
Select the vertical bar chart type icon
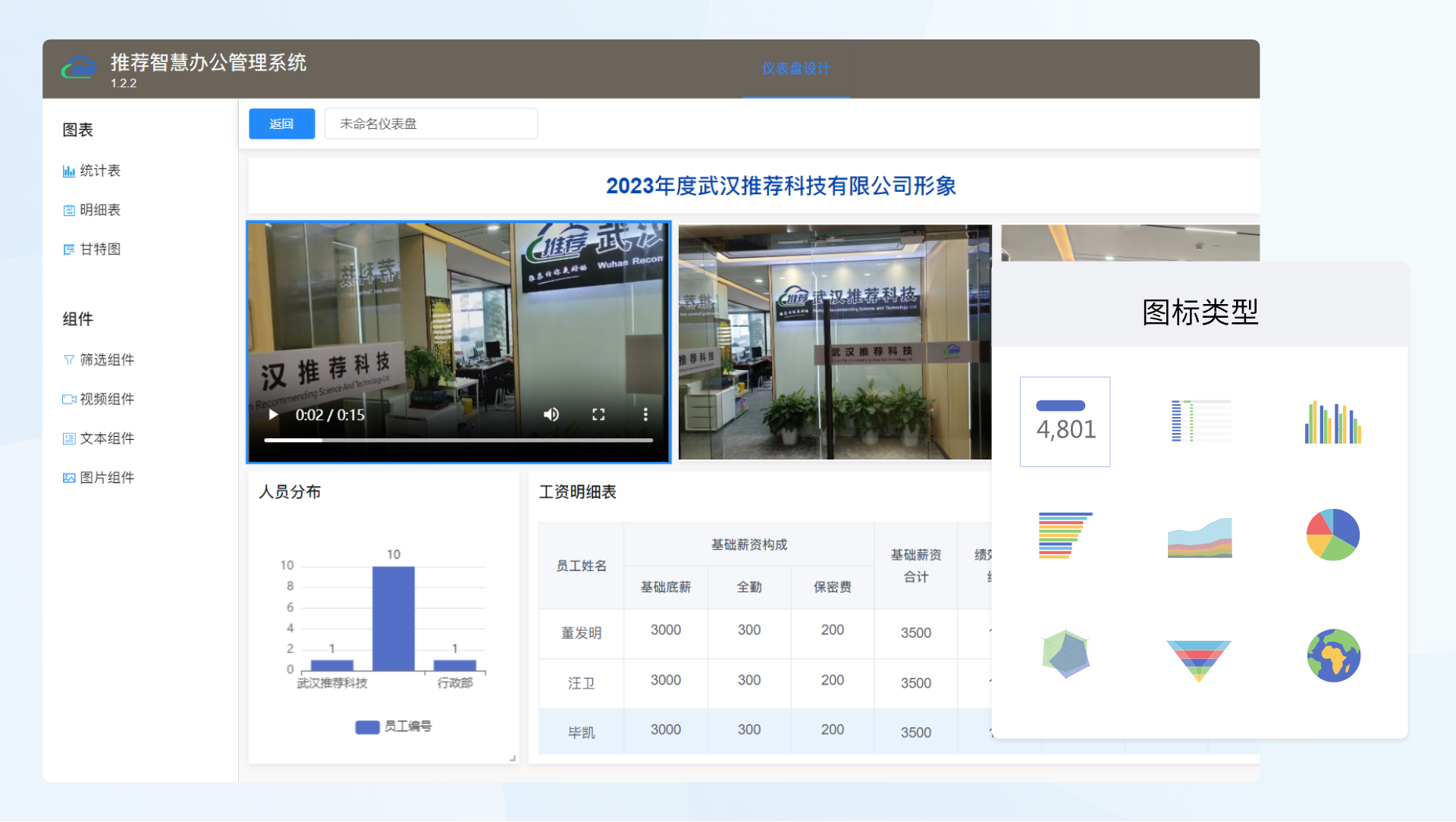coord(1332,422)
